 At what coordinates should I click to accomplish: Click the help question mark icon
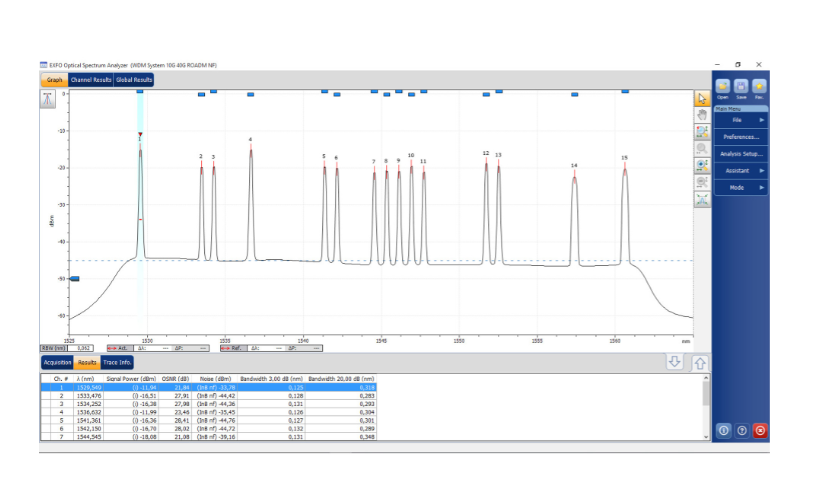click(742, 430)
